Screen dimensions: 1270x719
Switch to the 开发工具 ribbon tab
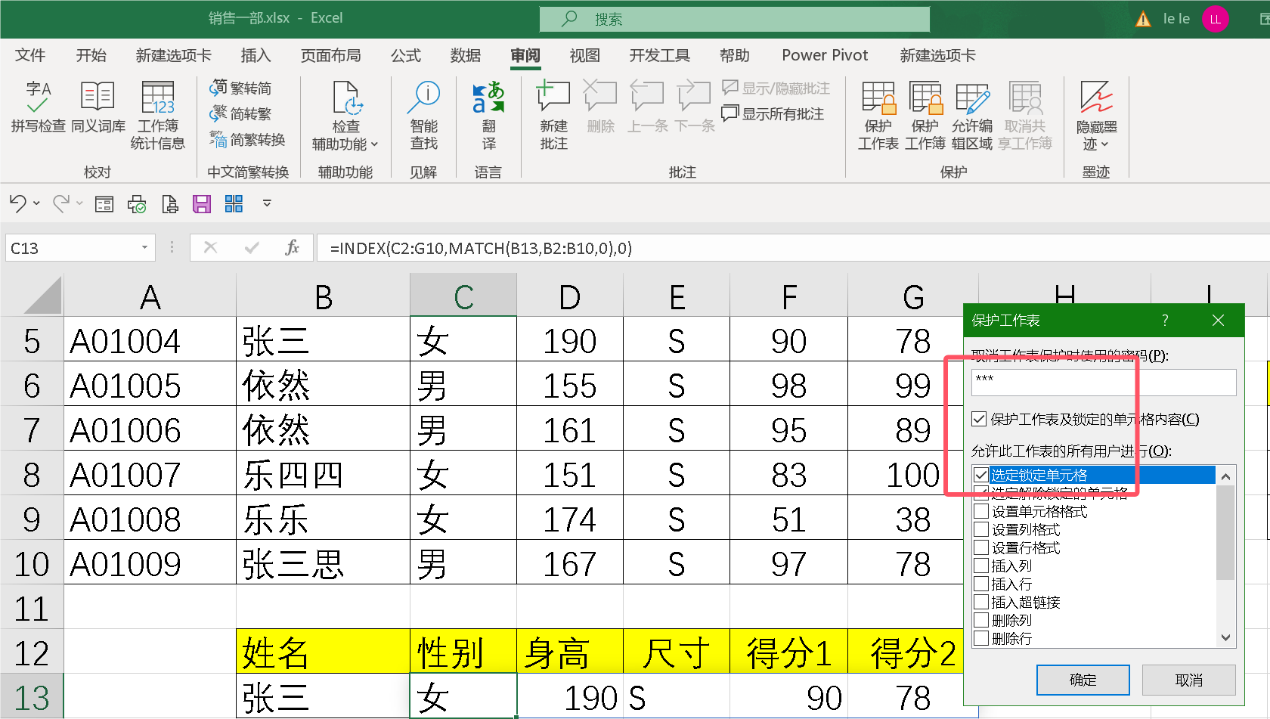click(x=659, y=55)
